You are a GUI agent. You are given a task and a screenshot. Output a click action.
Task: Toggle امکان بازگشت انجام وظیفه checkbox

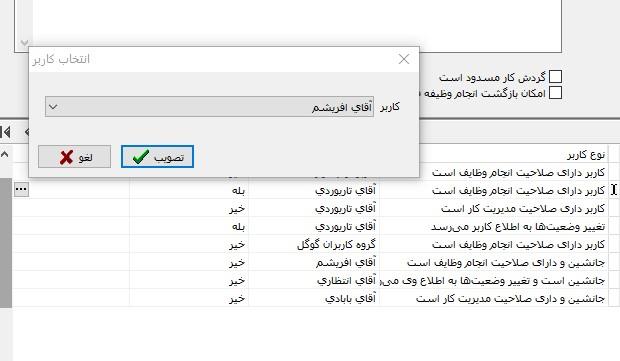click(555, 93)
